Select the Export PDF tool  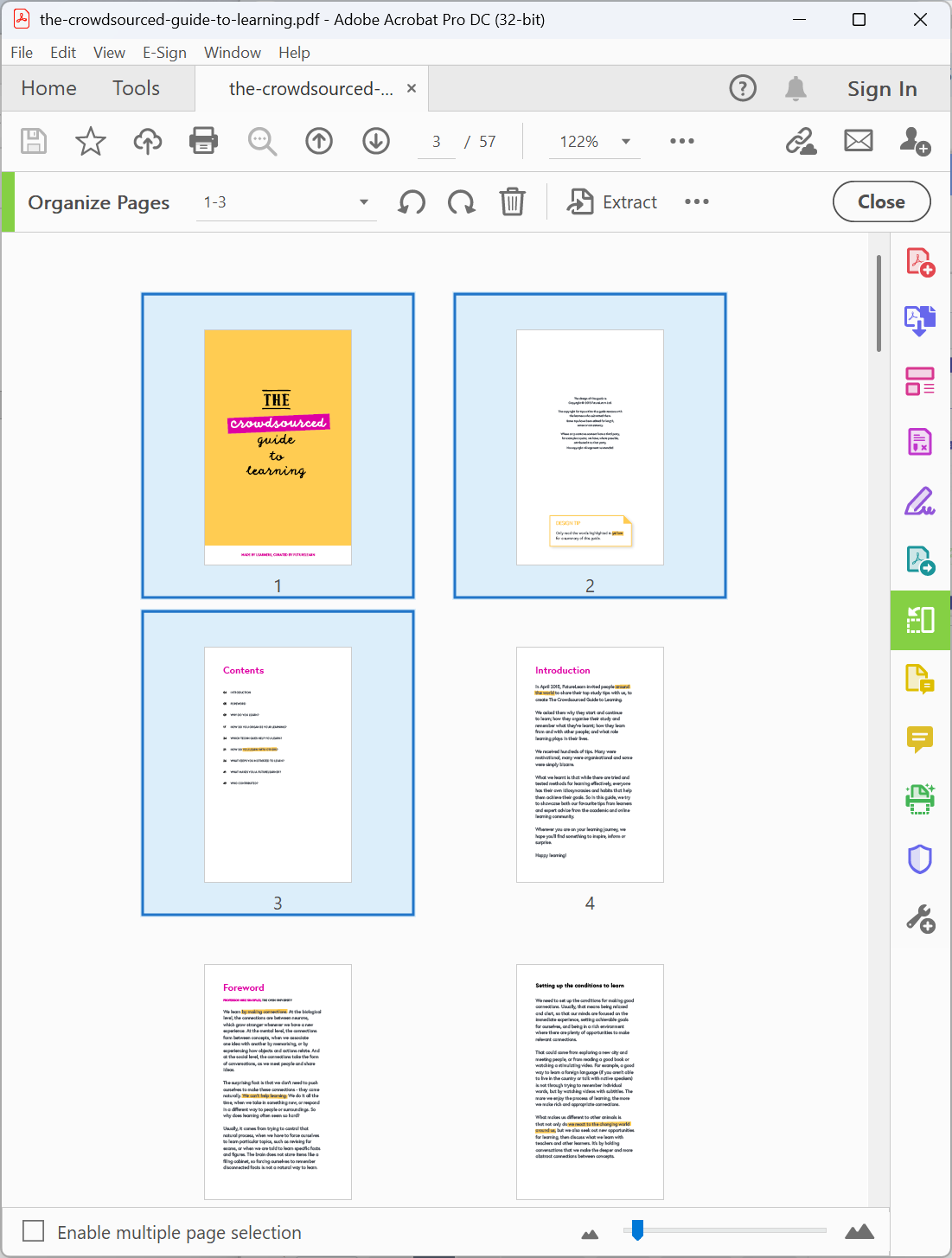coord(920,320)
